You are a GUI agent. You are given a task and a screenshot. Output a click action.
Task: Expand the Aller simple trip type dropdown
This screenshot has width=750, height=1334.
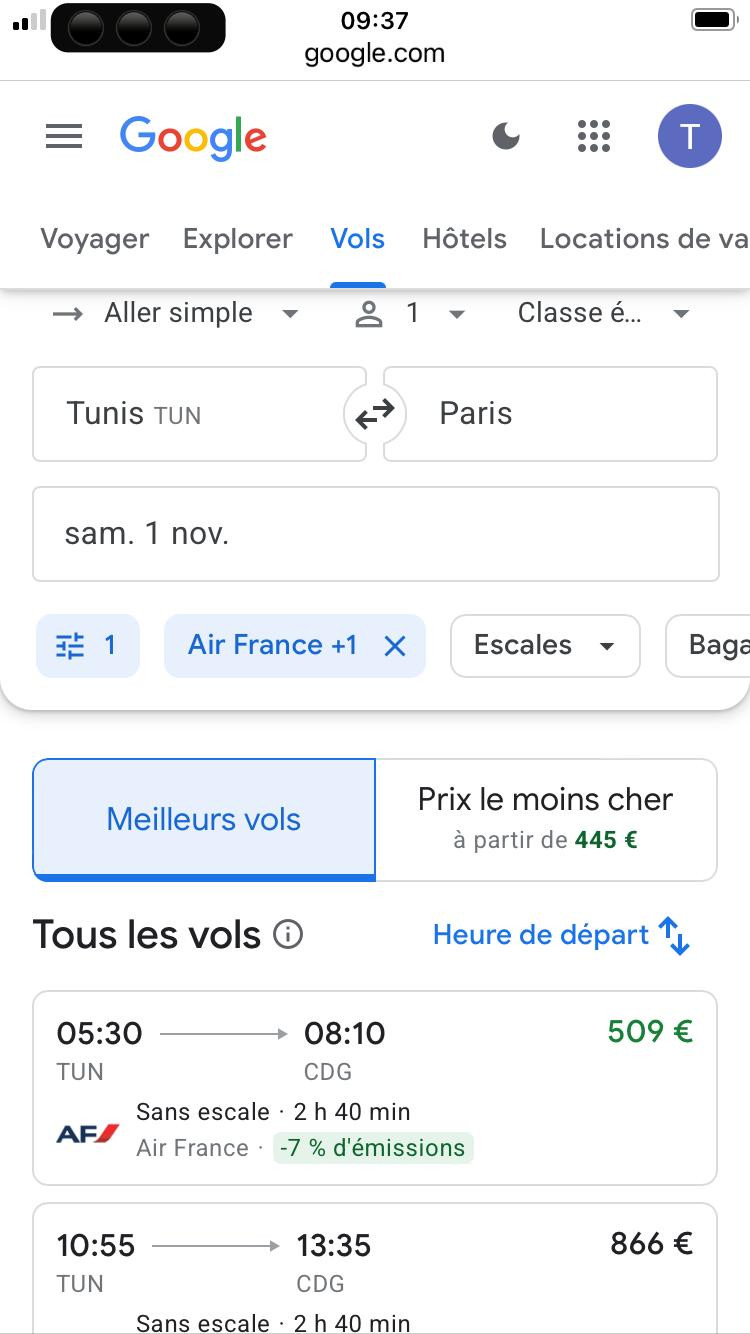tap(177, 314)
